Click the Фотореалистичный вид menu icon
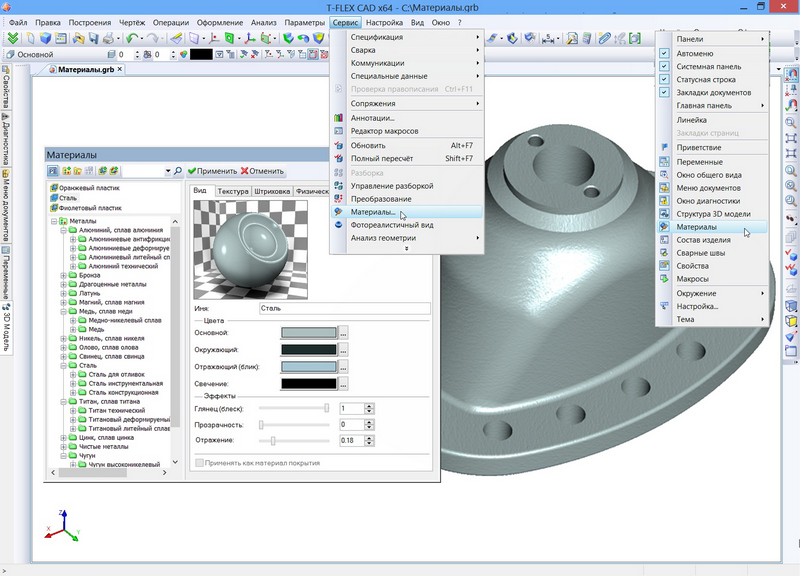Image resolution: width=801 pixels, height=576 pixels. [339, 225]
